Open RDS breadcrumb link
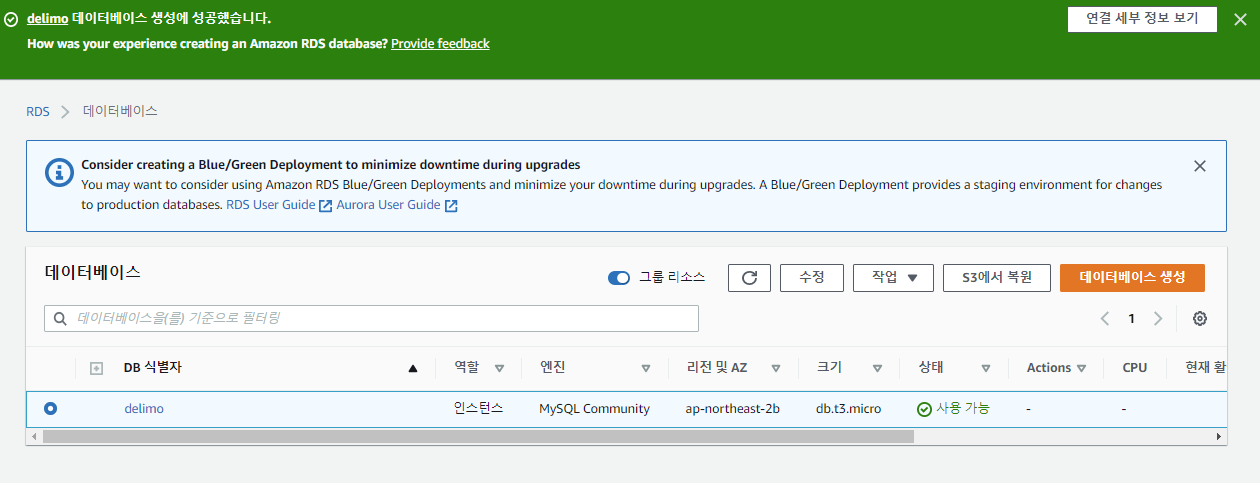 pos(38,111)
